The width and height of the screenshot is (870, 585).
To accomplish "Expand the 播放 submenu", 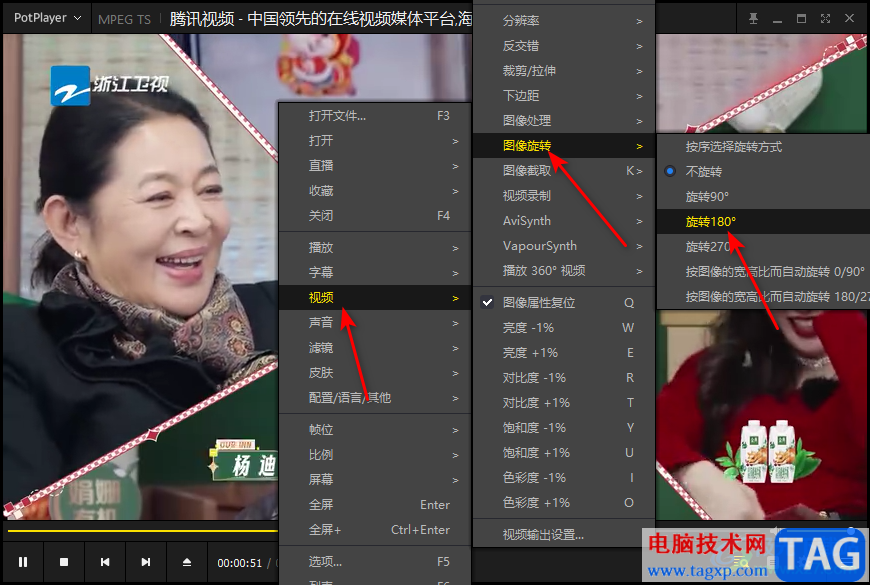I will tap(375, 248).
